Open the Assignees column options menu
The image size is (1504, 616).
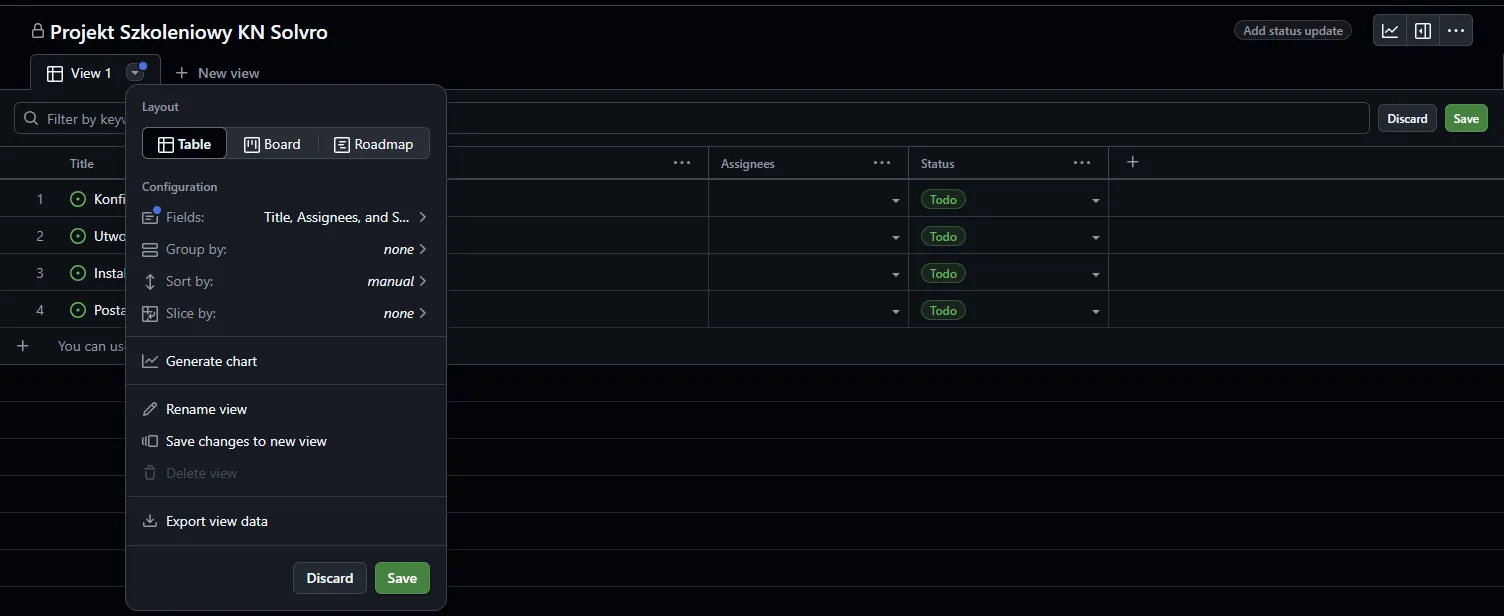881,163
